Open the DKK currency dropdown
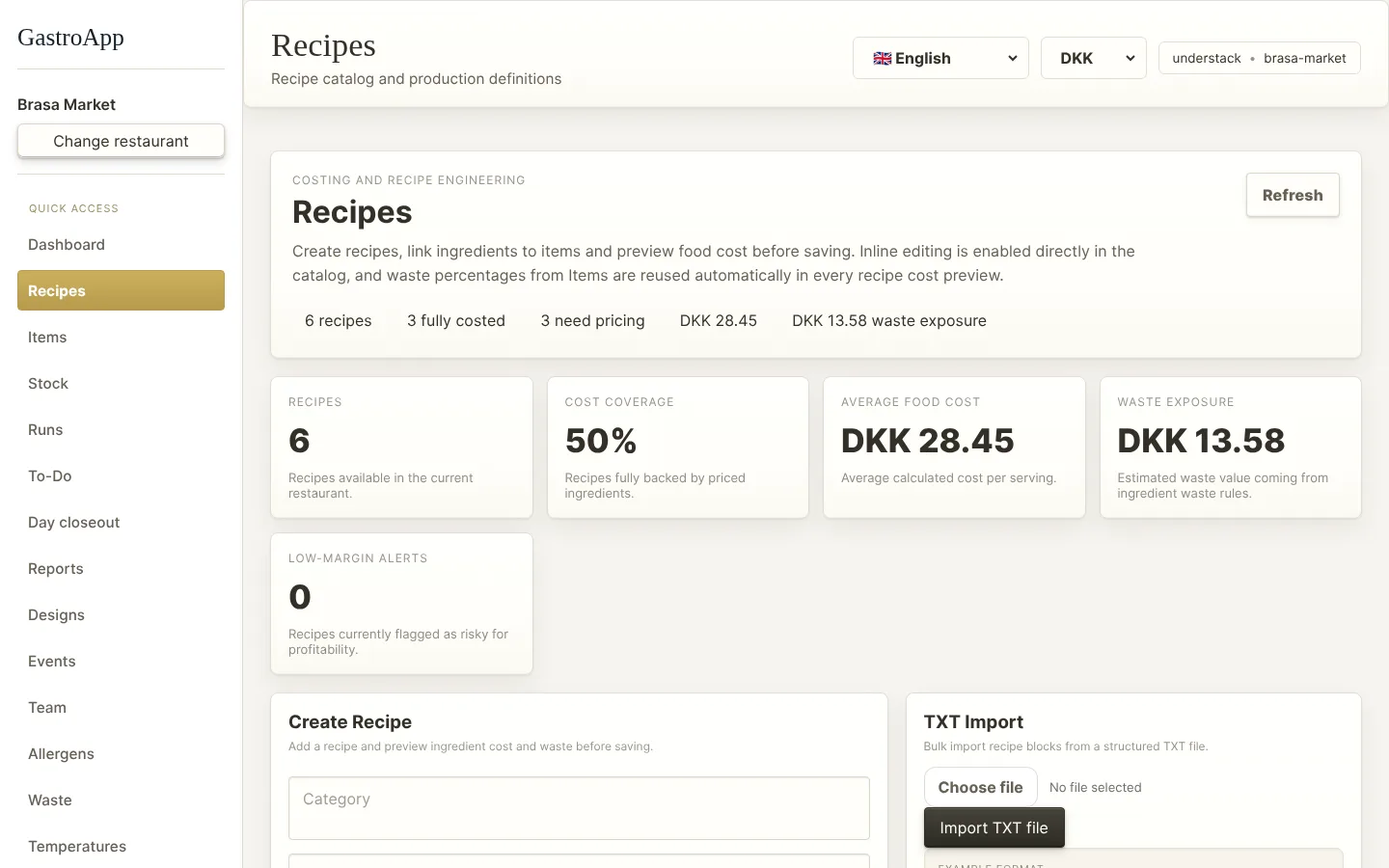 (x=1094, y=58)
